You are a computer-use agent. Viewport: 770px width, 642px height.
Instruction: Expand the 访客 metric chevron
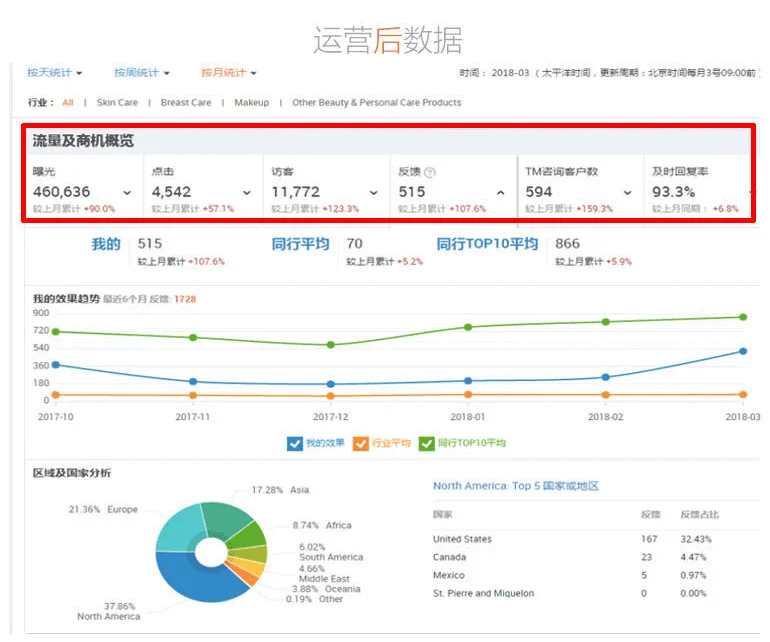point(373,193)
